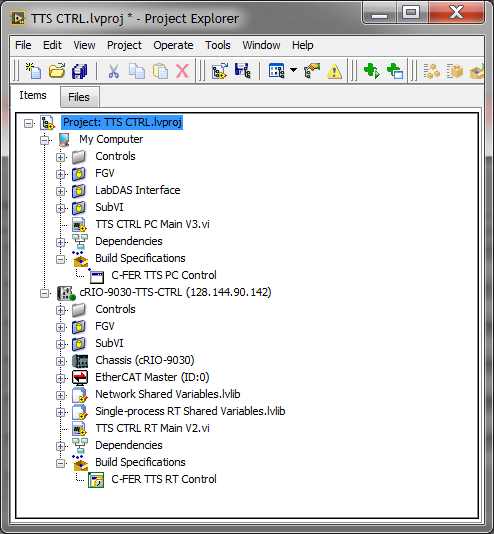Click the Add to project icon
Screen dimensions: 494x534
coord(220,71)
